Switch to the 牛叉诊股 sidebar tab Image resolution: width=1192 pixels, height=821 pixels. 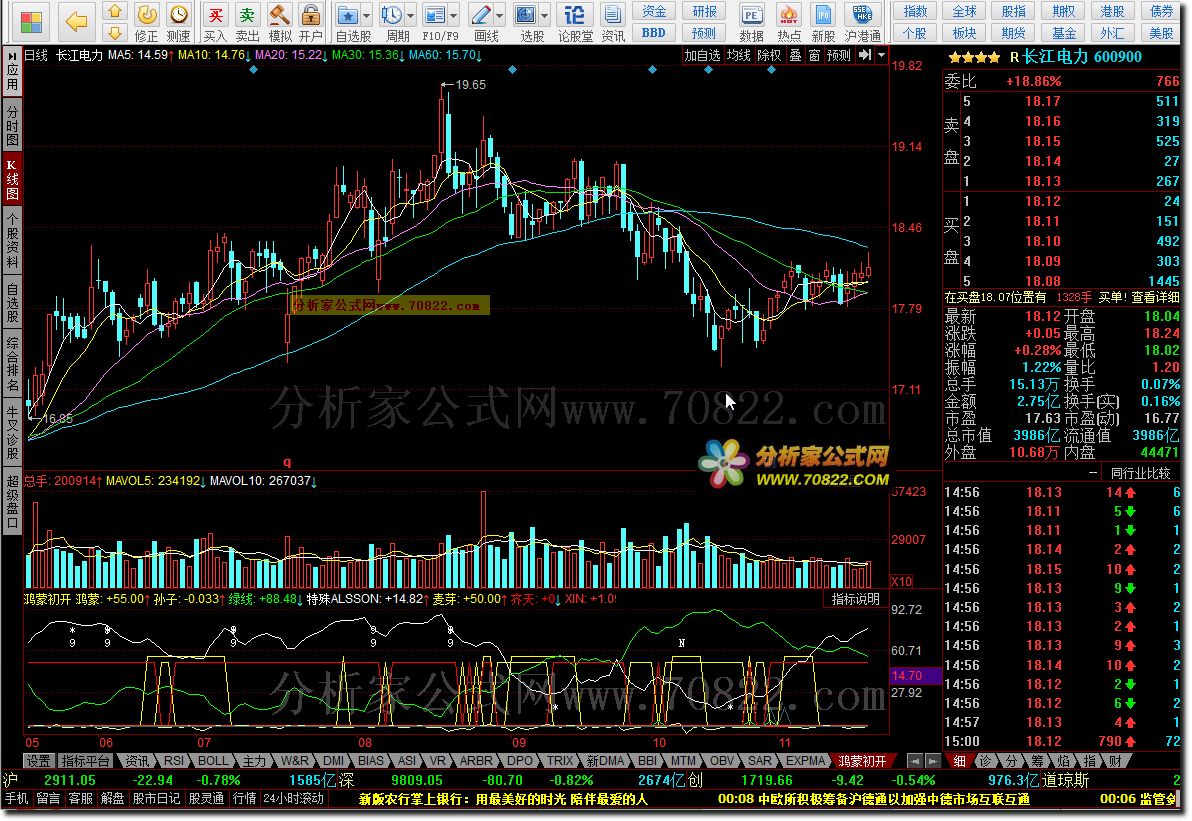pyautogui.click(x=12, y=432)
